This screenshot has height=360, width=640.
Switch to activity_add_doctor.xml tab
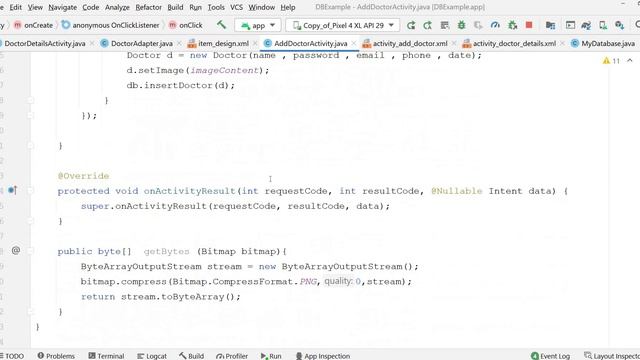click(x=410, y=43)
